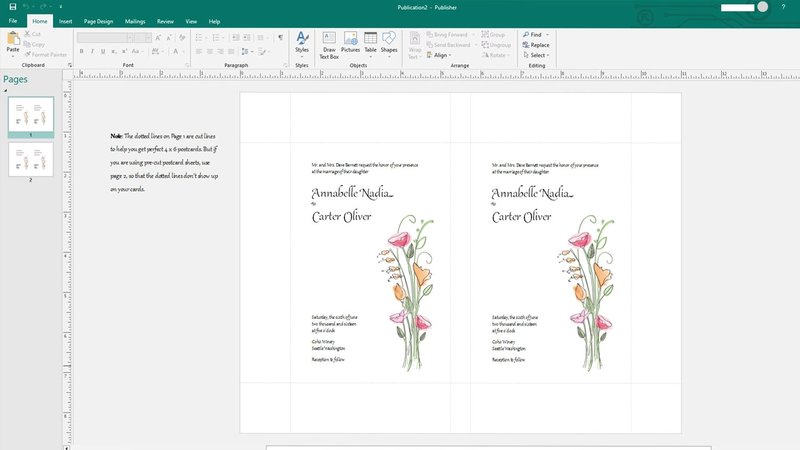Toggle Bold formatting

click(x=81, y=51)
